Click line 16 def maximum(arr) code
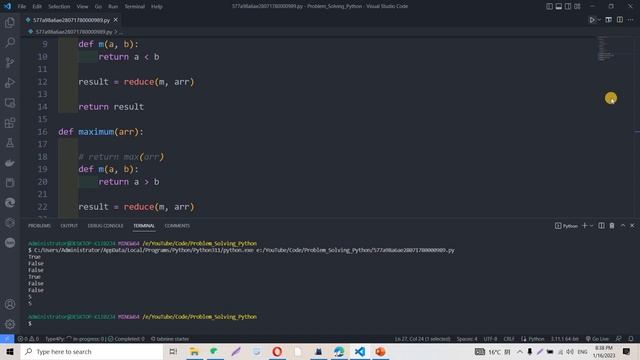The image size is (640, 360). (101, 132)
